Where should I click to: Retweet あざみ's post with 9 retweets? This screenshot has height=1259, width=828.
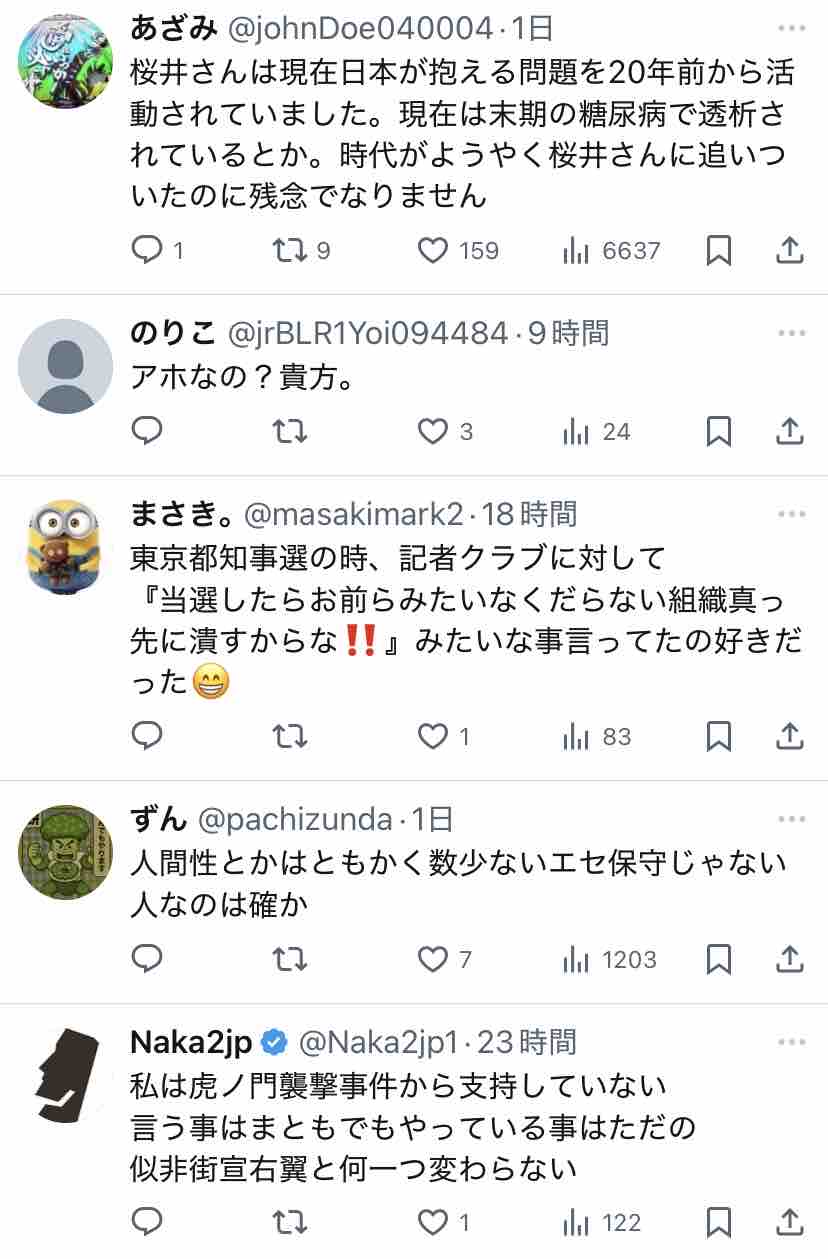(290, 250)
